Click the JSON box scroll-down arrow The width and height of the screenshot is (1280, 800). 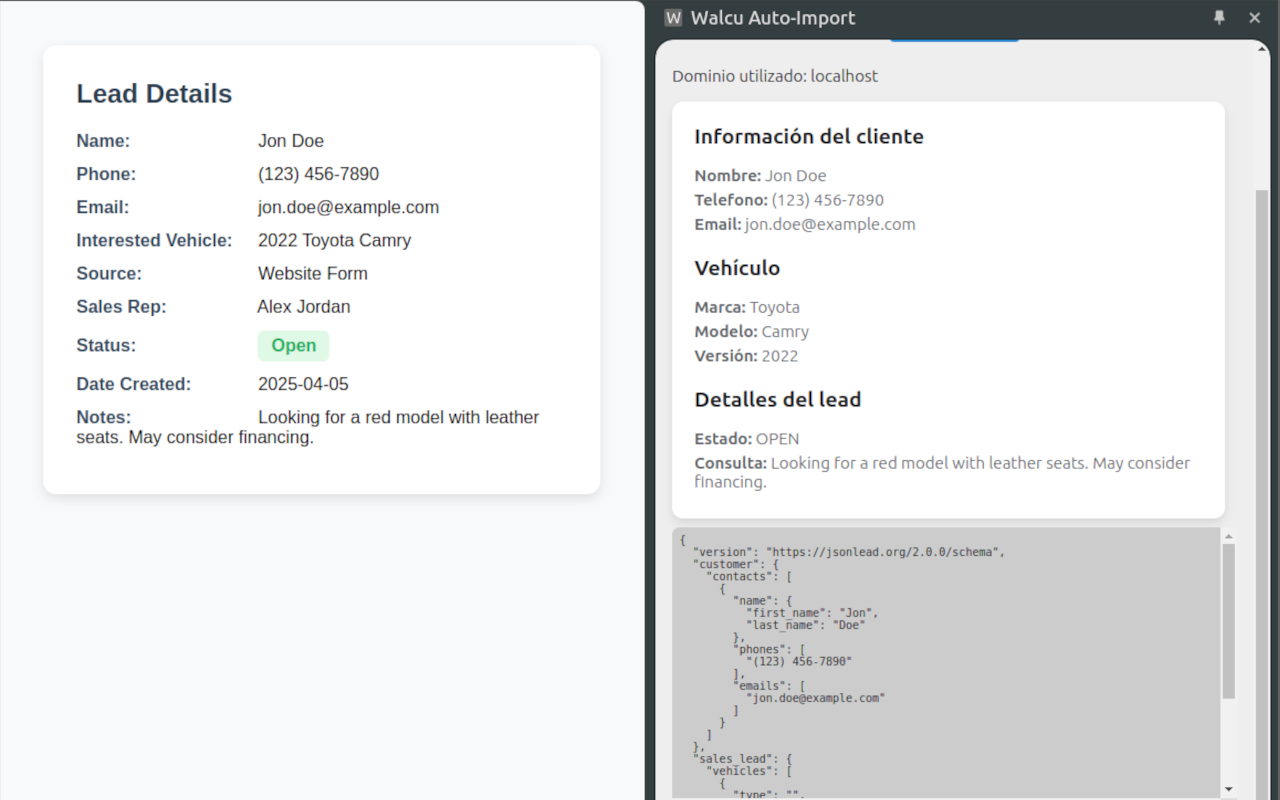coord(1228,789)
